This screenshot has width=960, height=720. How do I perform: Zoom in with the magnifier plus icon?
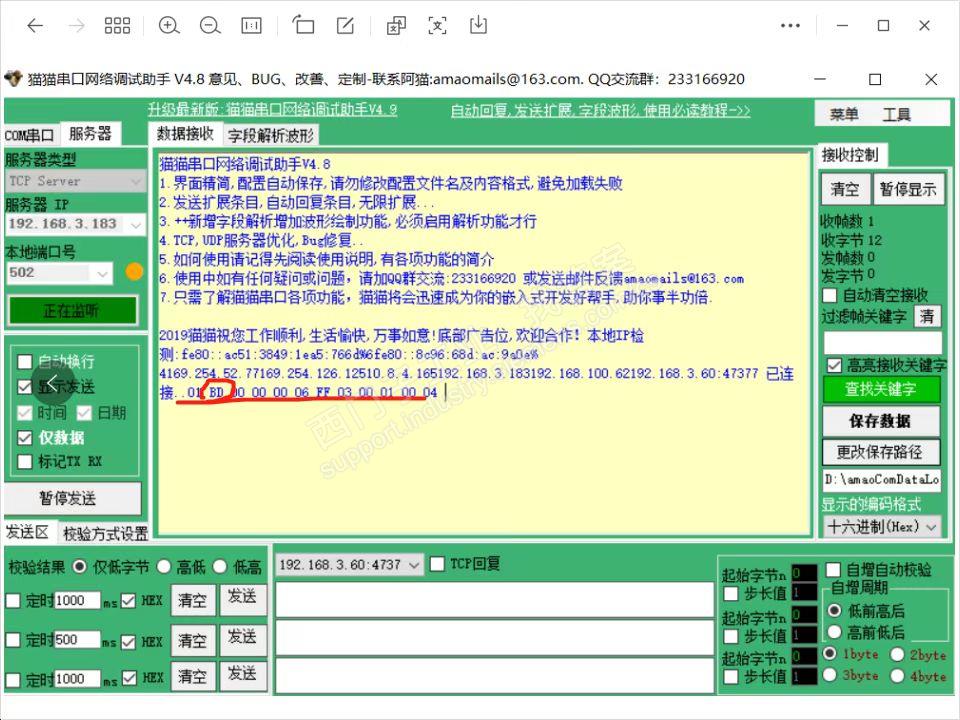click(x=168, y=26)
